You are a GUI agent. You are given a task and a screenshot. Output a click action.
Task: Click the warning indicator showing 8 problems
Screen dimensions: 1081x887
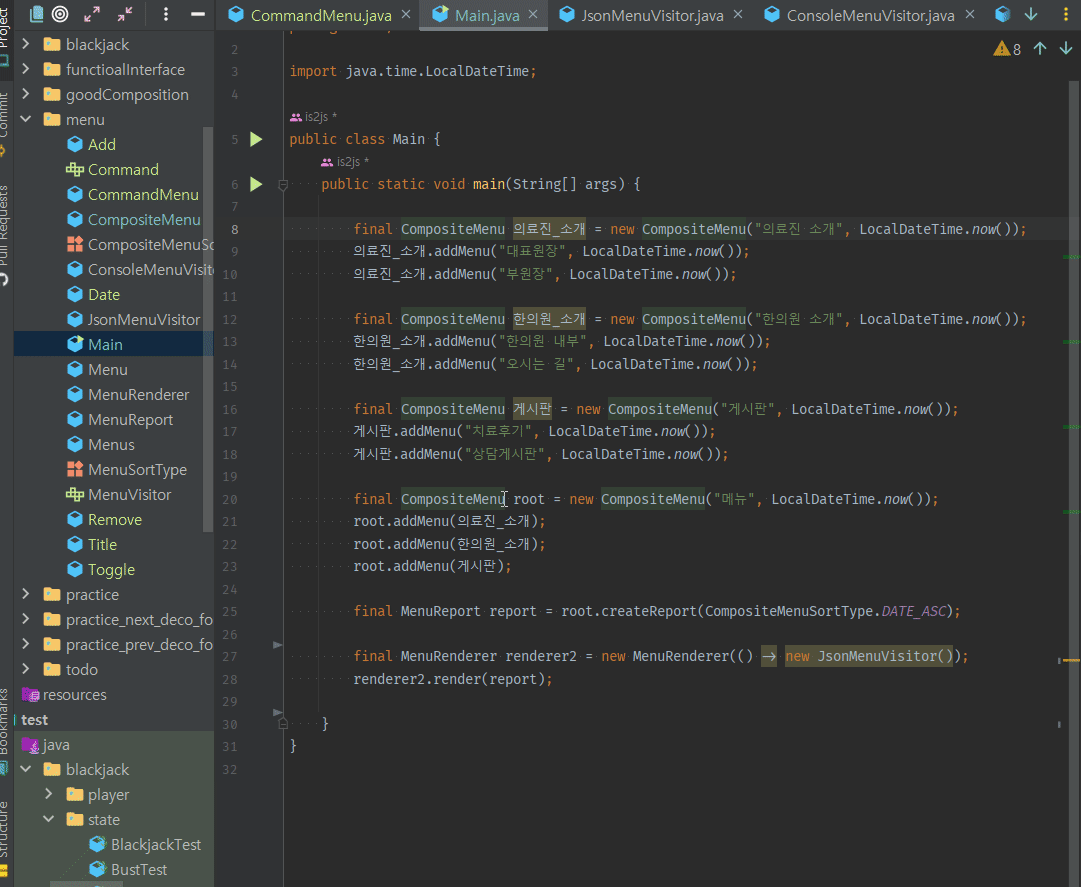(x=1006, y=49)
